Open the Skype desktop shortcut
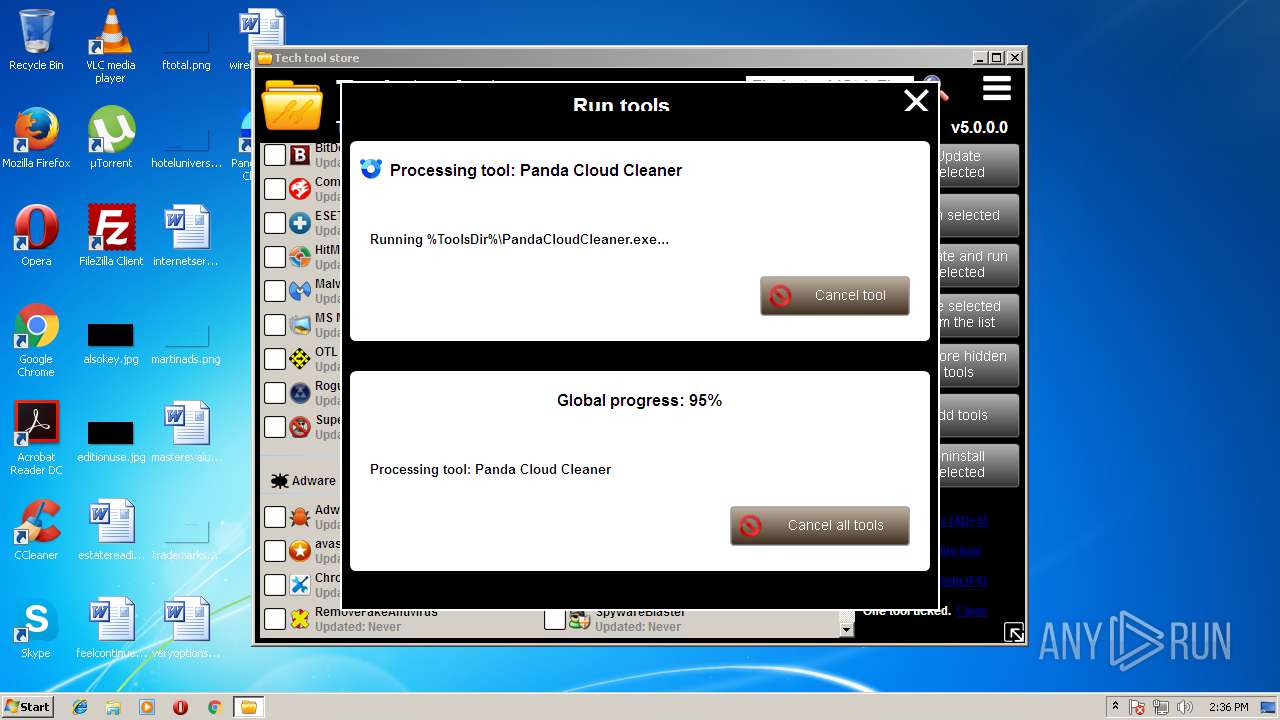This screenshot has height=720, width=1280. 36,628
